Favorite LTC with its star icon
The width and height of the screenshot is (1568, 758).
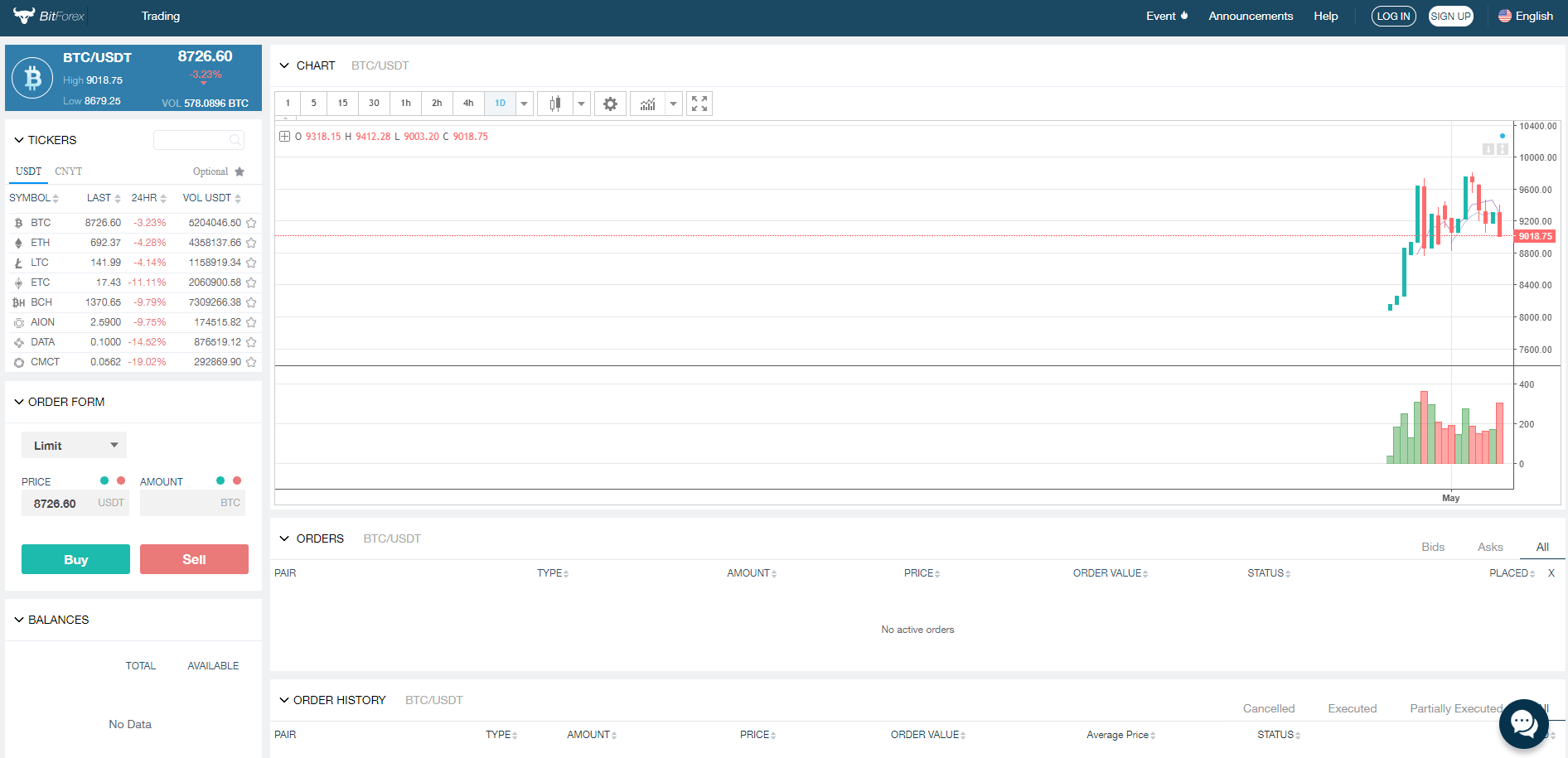click(251, 263)
